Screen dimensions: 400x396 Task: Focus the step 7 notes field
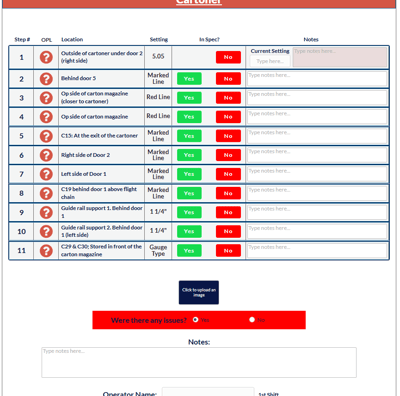pos(317,174)
